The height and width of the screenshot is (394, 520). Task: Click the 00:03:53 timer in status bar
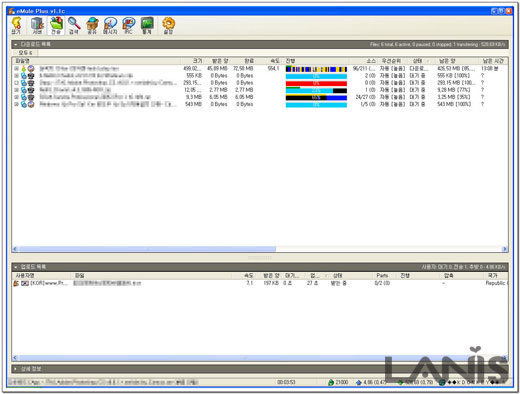(x=286, y=382)
